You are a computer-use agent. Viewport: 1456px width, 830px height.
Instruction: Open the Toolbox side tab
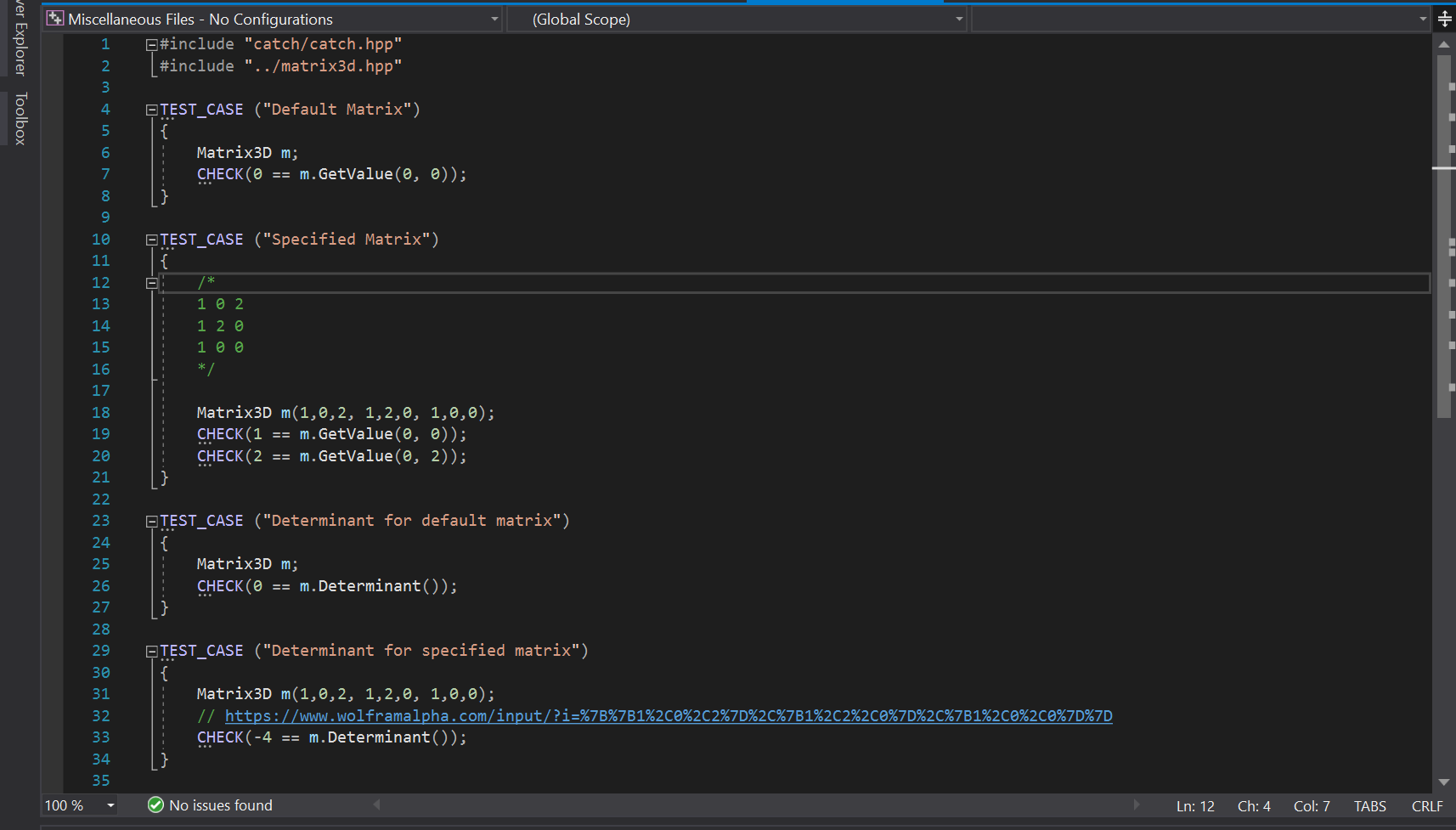[x=20, y=118]
